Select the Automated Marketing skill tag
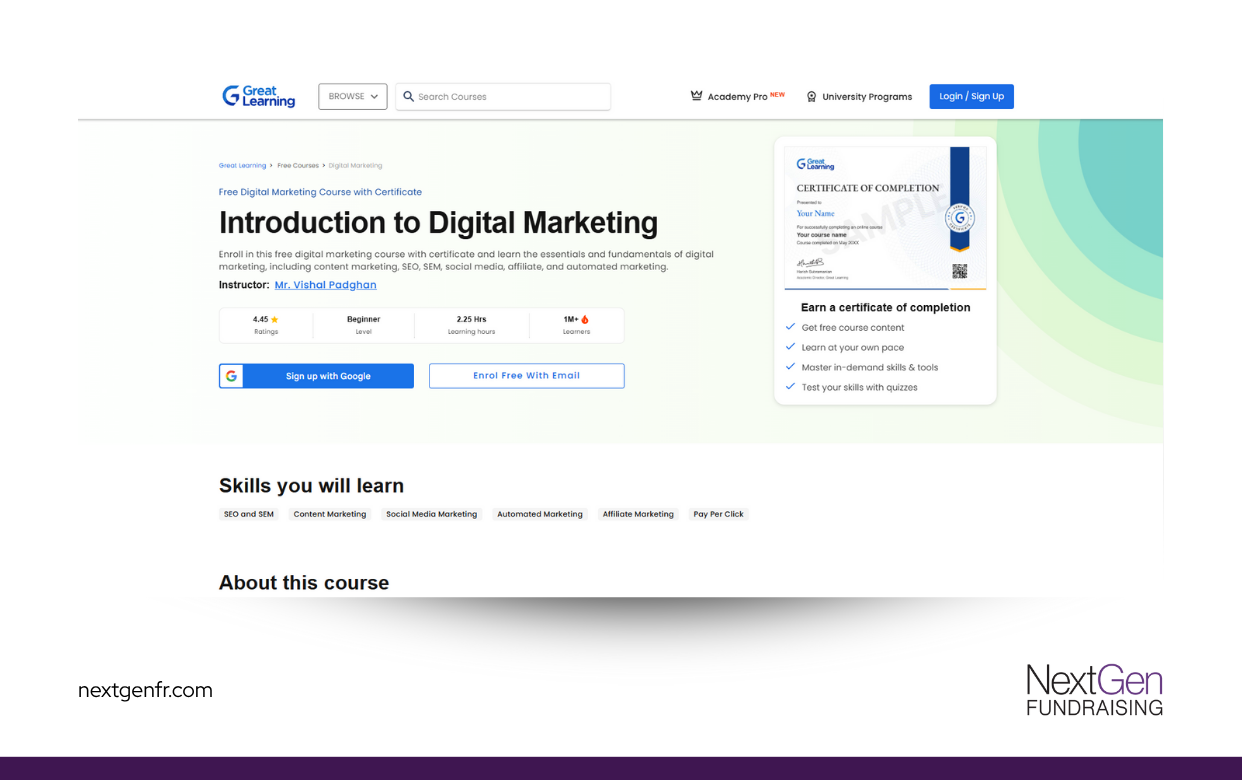This screenshot has height=780, width=1242. tap(540, 514)
